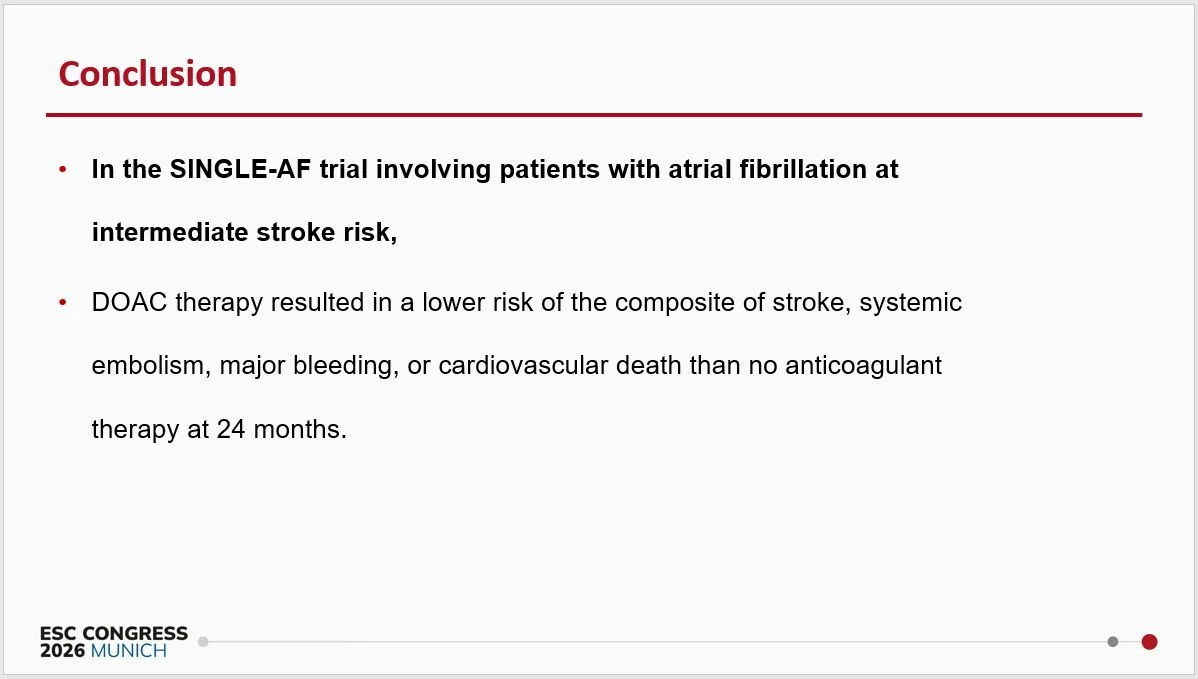This screenshot has width=1198, height=679.
Task: Click the word DOAC in second bullet
Action: [129, 302]
